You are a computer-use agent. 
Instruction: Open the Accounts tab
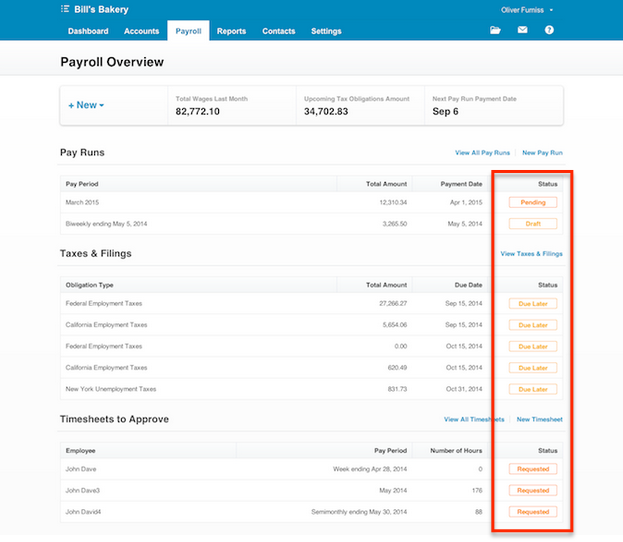pyautogui.click(x=141, y=31)
